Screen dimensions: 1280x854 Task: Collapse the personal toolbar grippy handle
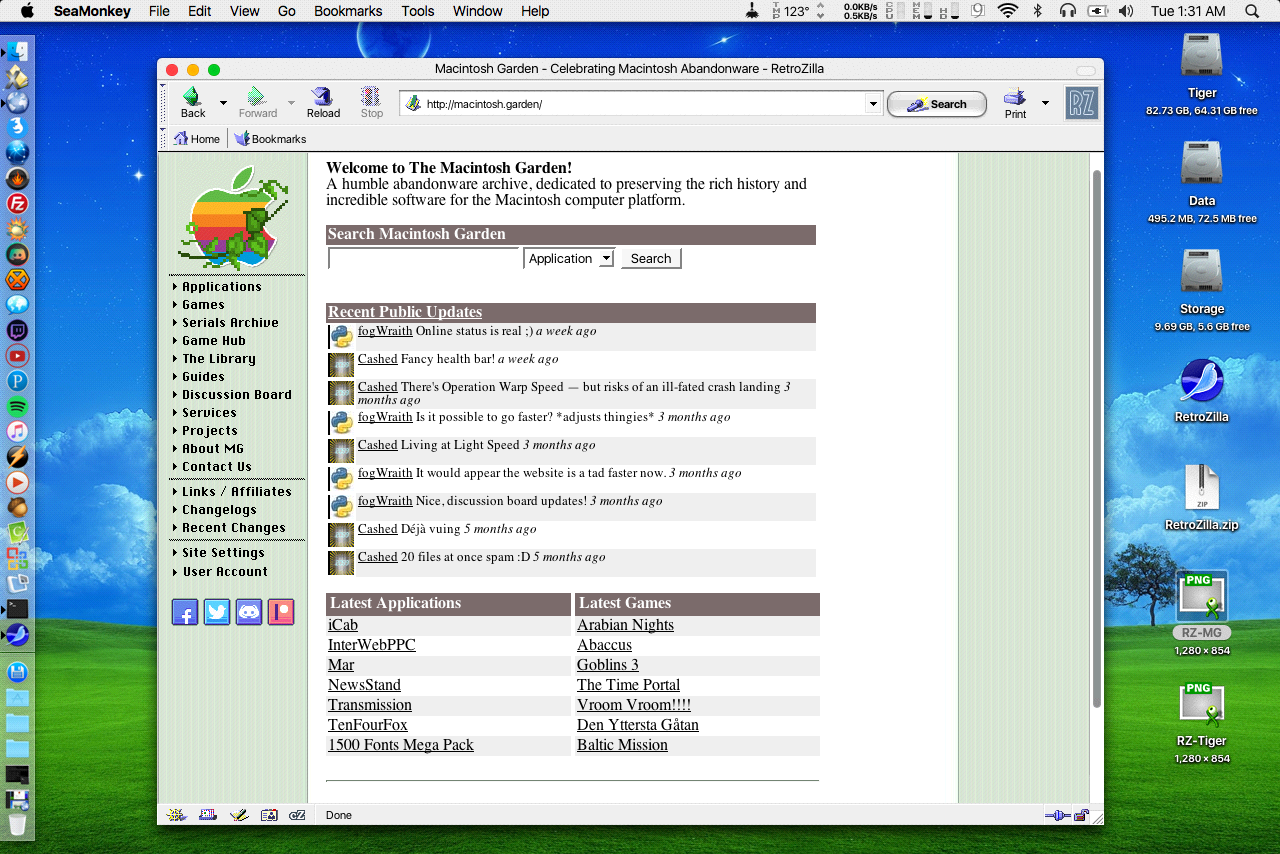click(x=163, y=139)
